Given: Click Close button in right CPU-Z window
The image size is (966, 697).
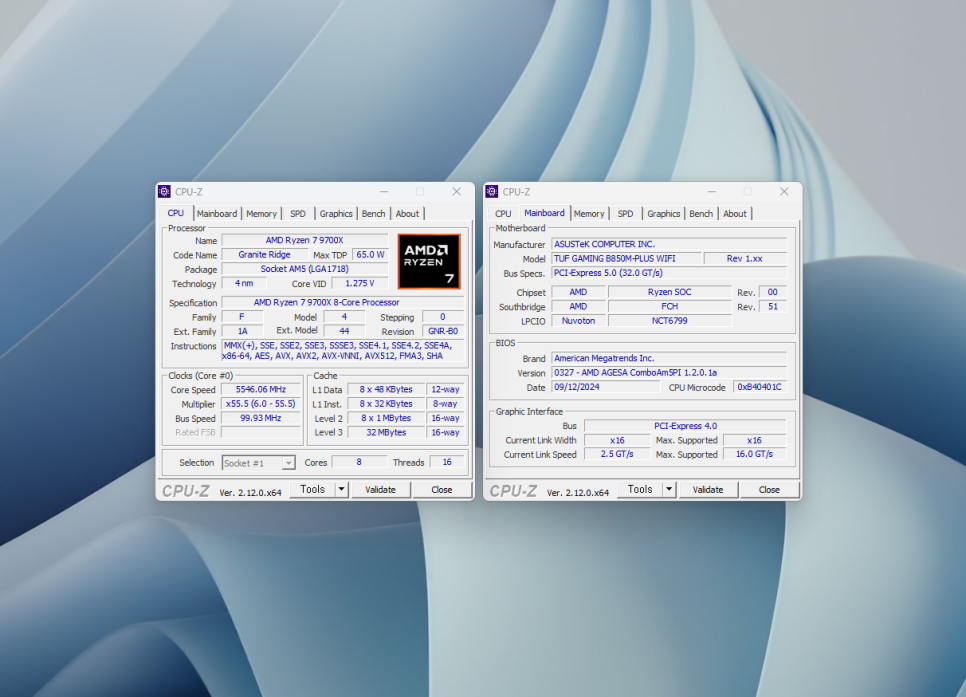Looking at the screenshot, I should [x=769, y=489].
